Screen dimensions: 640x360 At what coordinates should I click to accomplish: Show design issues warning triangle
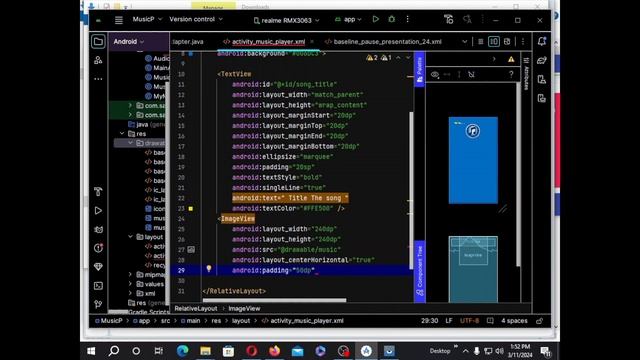(511, 60)
